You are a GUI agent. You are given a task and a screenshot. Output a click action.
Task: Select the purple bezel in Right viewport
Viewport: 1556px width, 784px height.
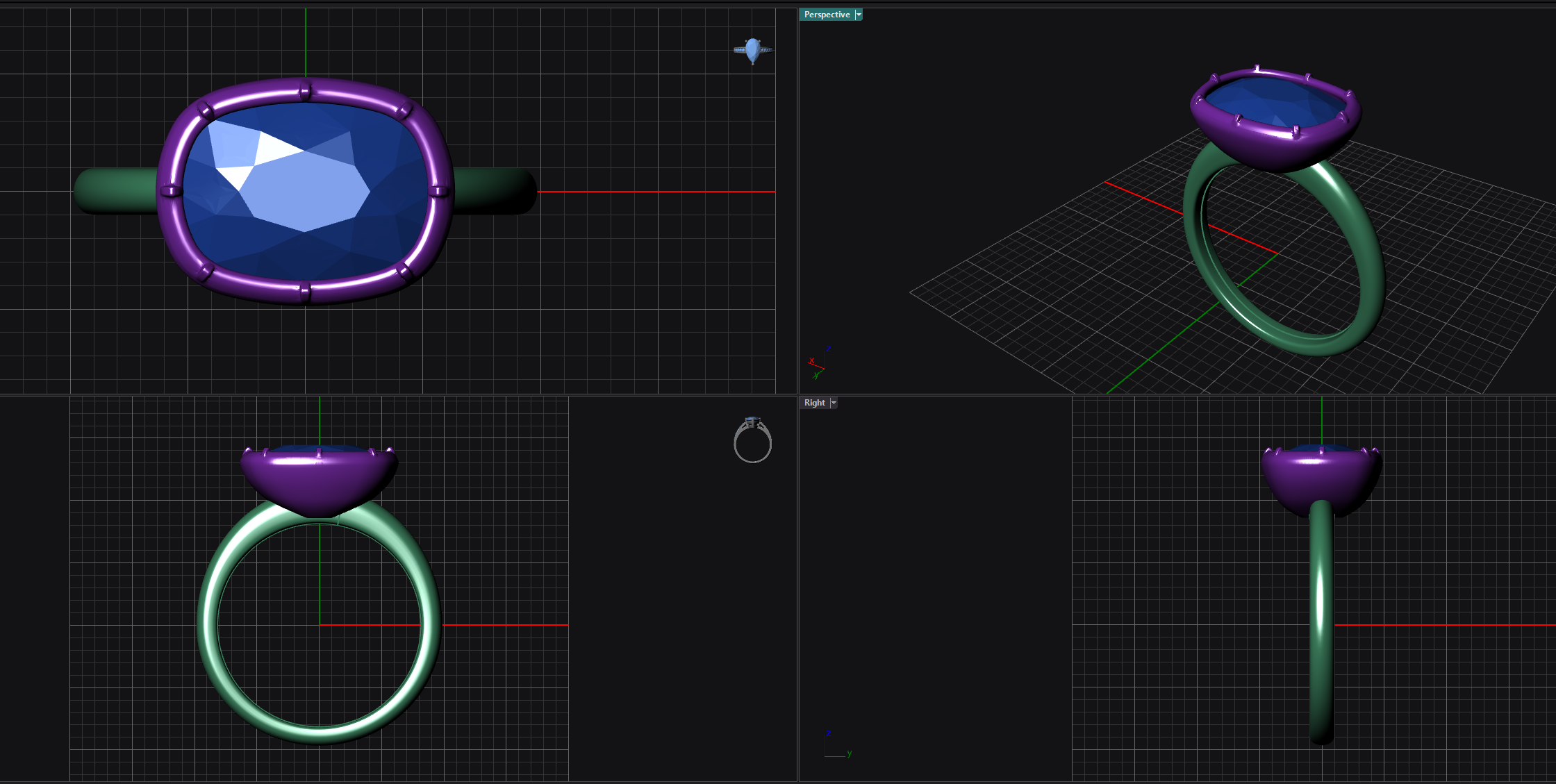click(x=1320, y=476)
